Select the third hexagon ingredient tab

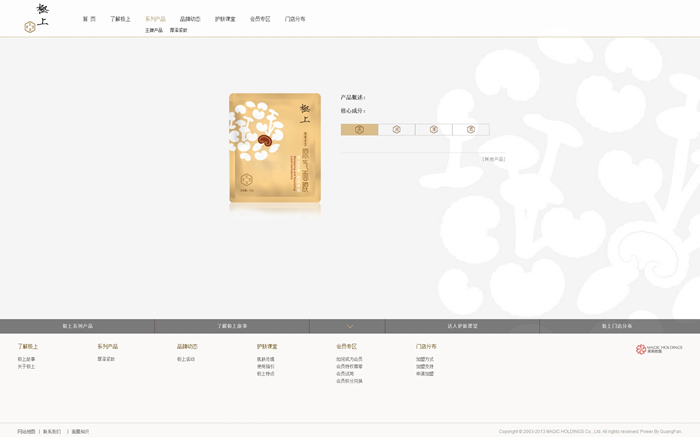point(433,129)
